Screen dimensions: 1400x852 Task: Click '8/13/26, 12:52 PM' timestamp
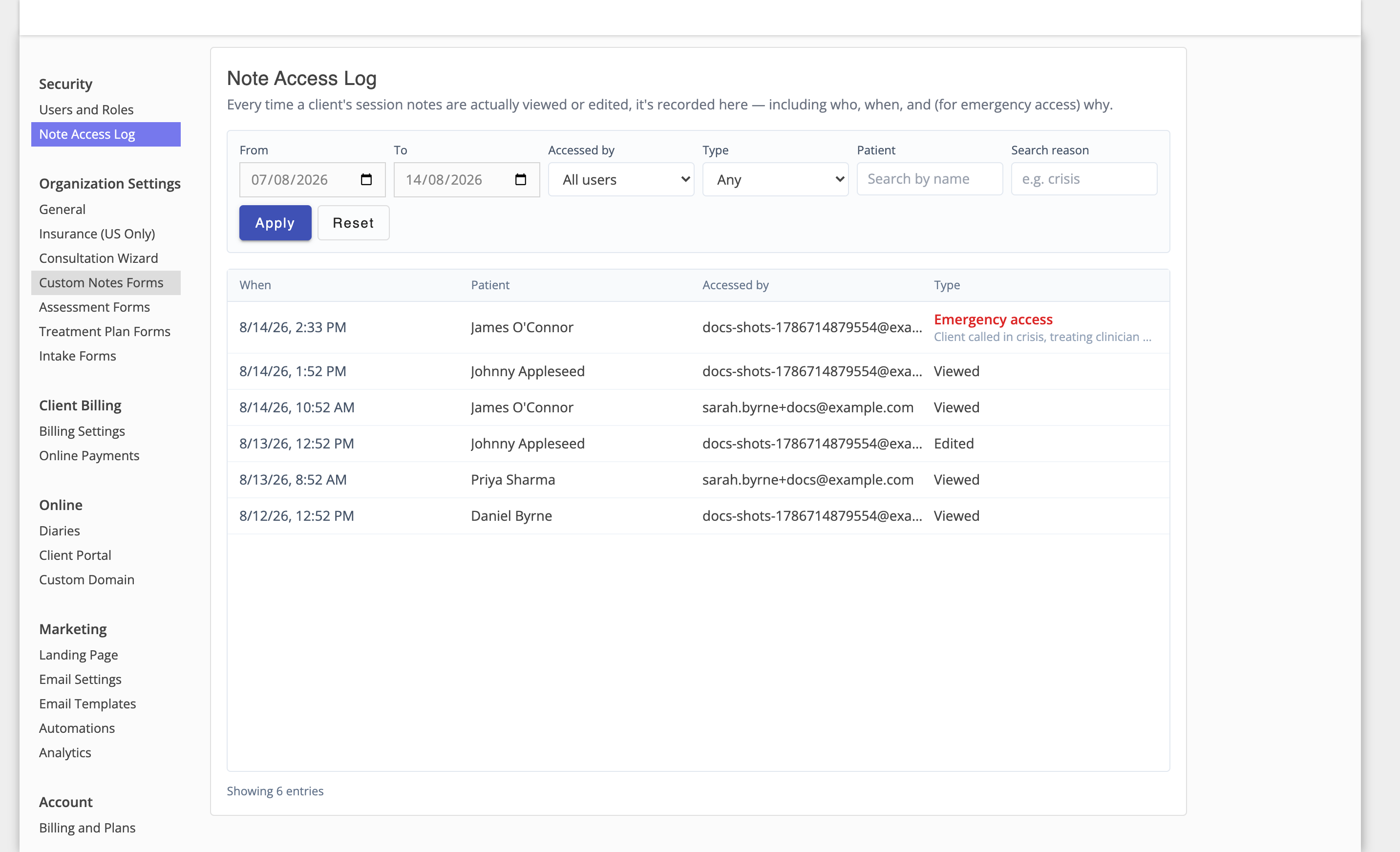click(297, 443)
